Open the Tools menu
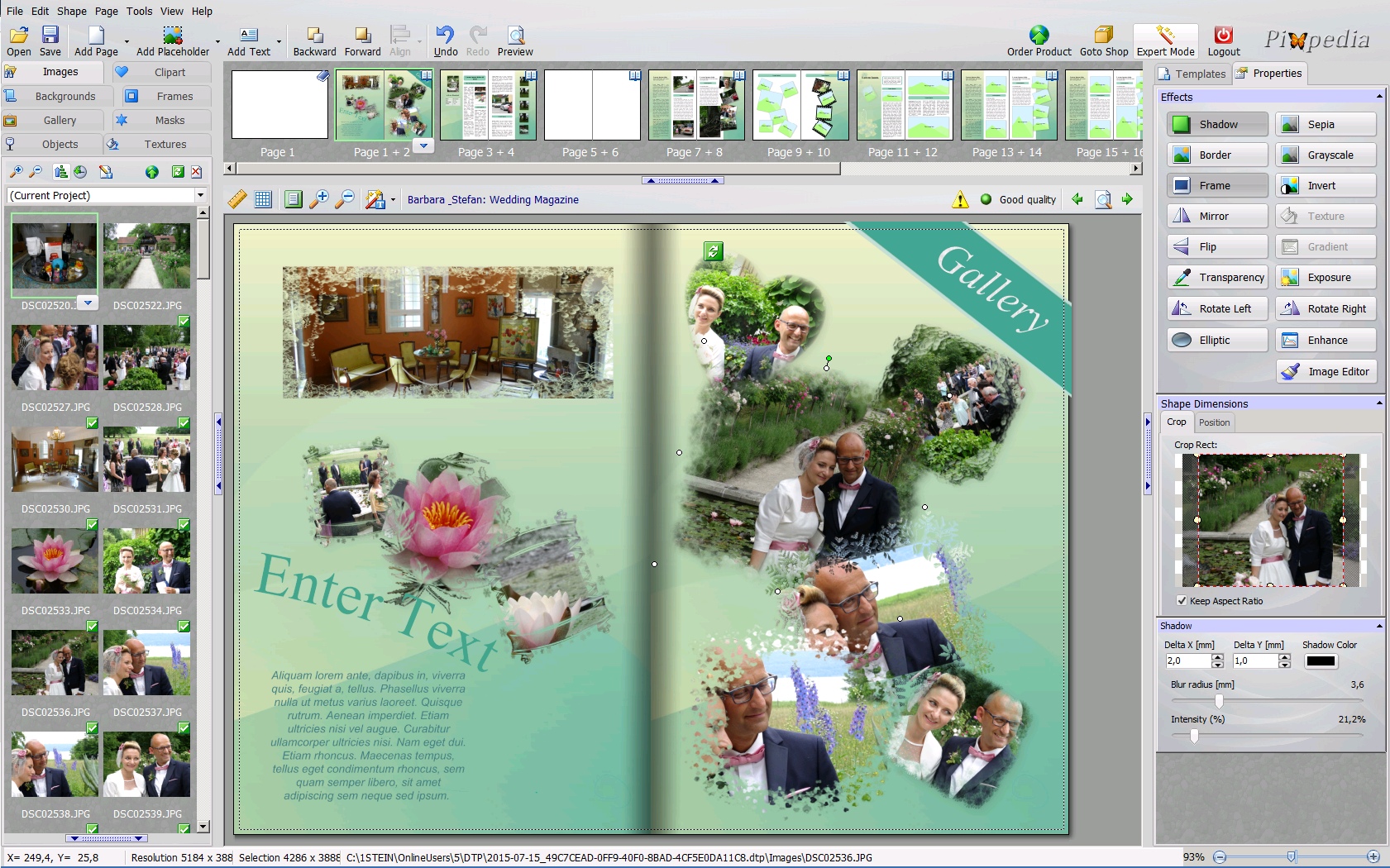 [139, 11]
